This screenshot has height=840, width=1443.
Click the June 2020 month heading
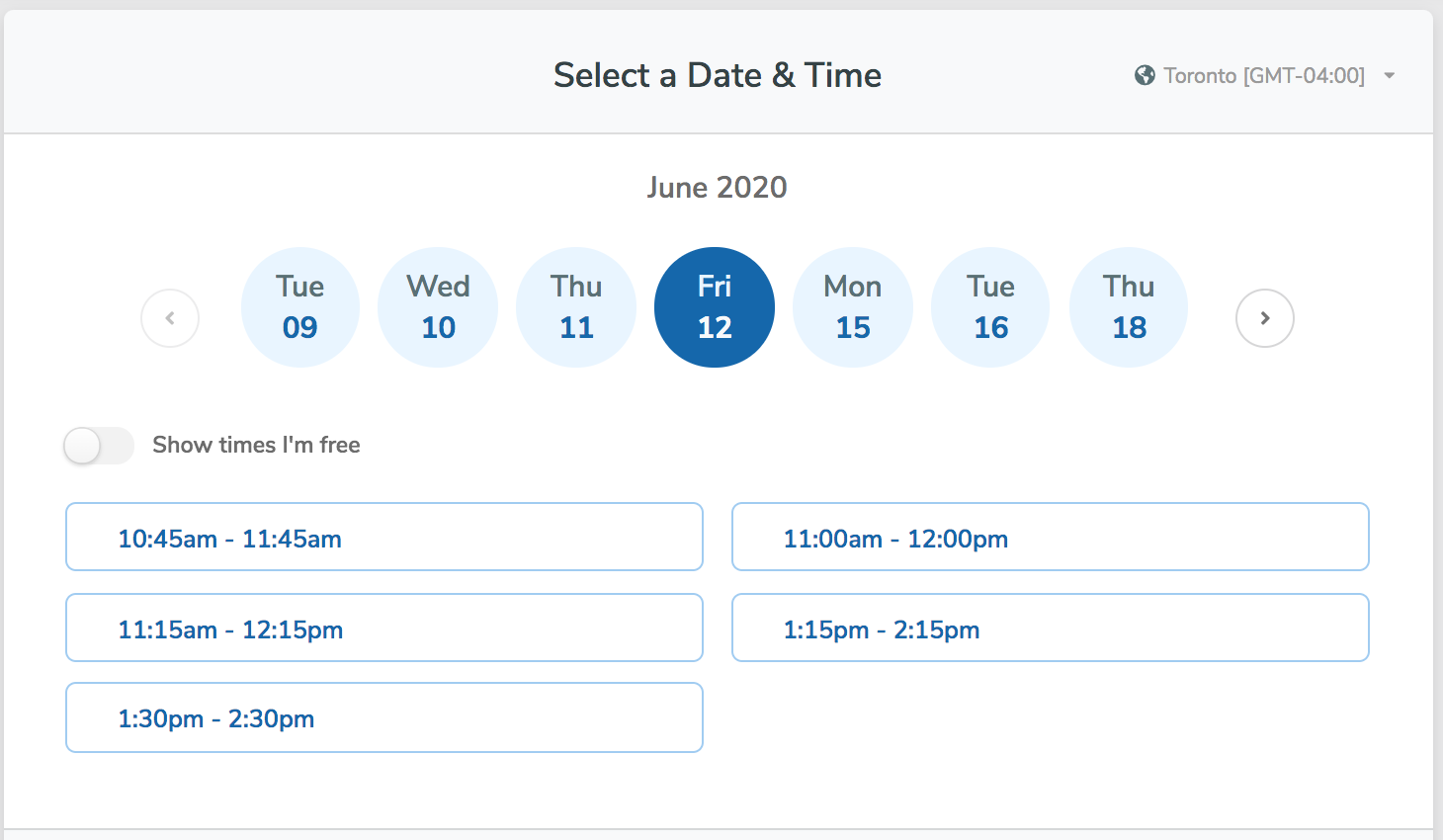[718, 188]
